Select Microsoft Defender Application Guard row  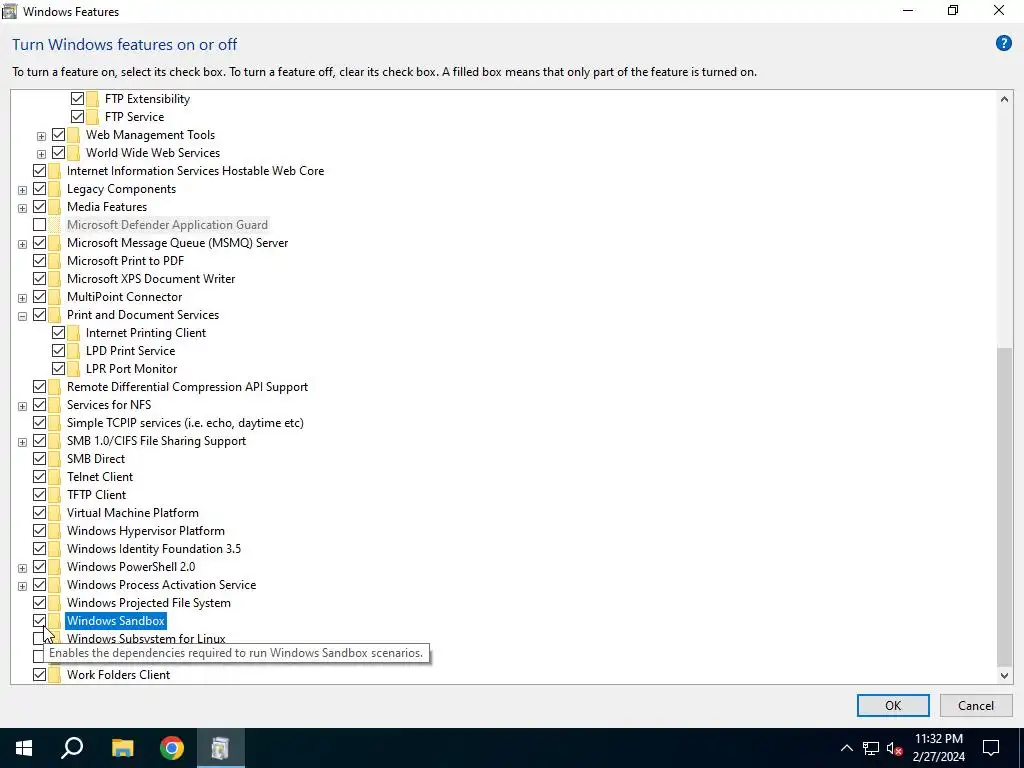[167, 225]
